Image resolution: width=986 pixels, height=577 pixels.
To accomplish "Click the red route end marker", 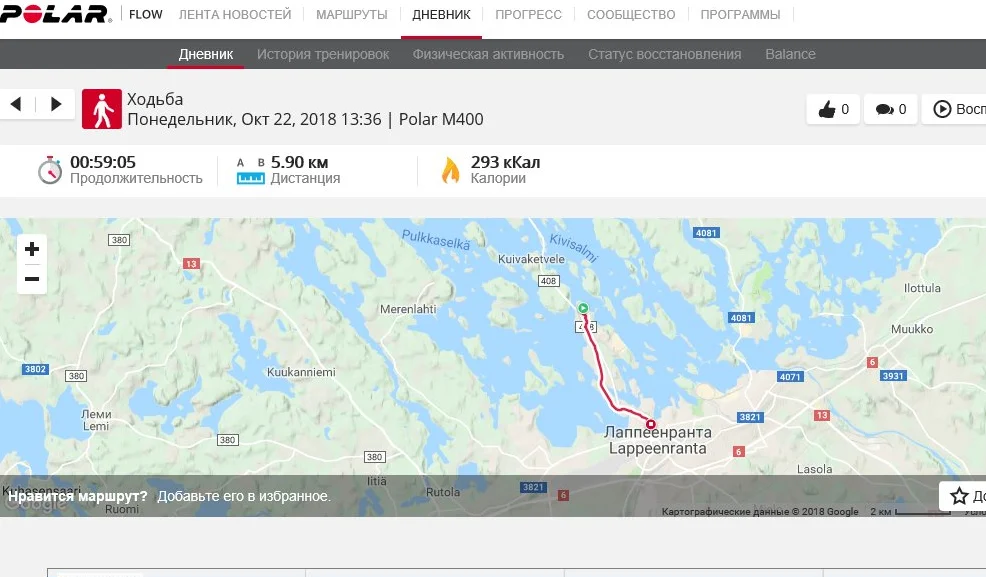I will (651, 424).
